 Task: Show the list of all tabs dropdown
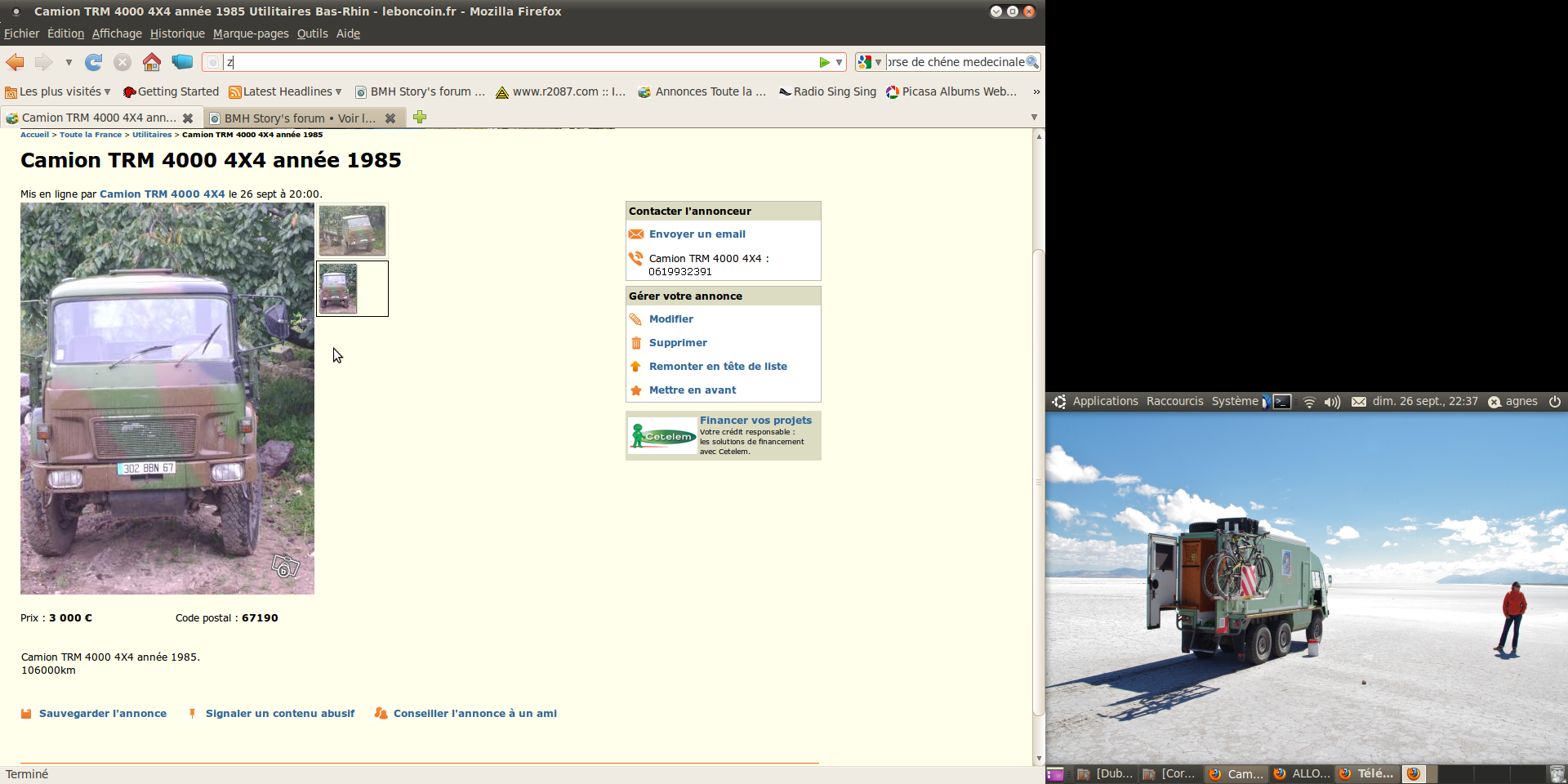click(x=1034, y=118)
